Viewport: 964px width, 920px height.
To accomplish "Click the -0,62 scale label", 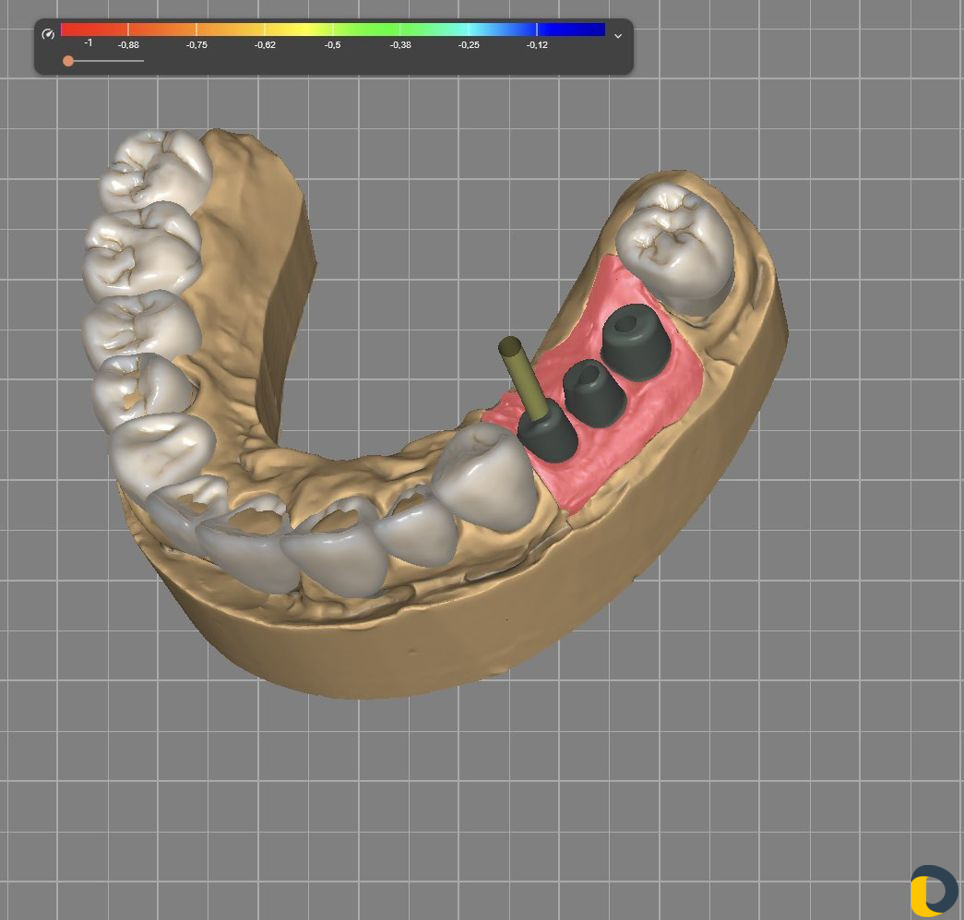I will pyautogui.click(x=265, y=45).
